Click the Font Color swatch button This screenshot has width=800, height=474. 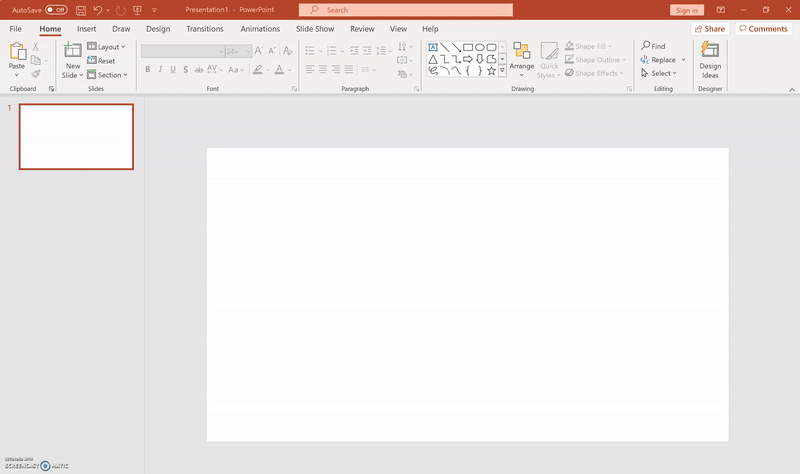[x=279, y=69]
